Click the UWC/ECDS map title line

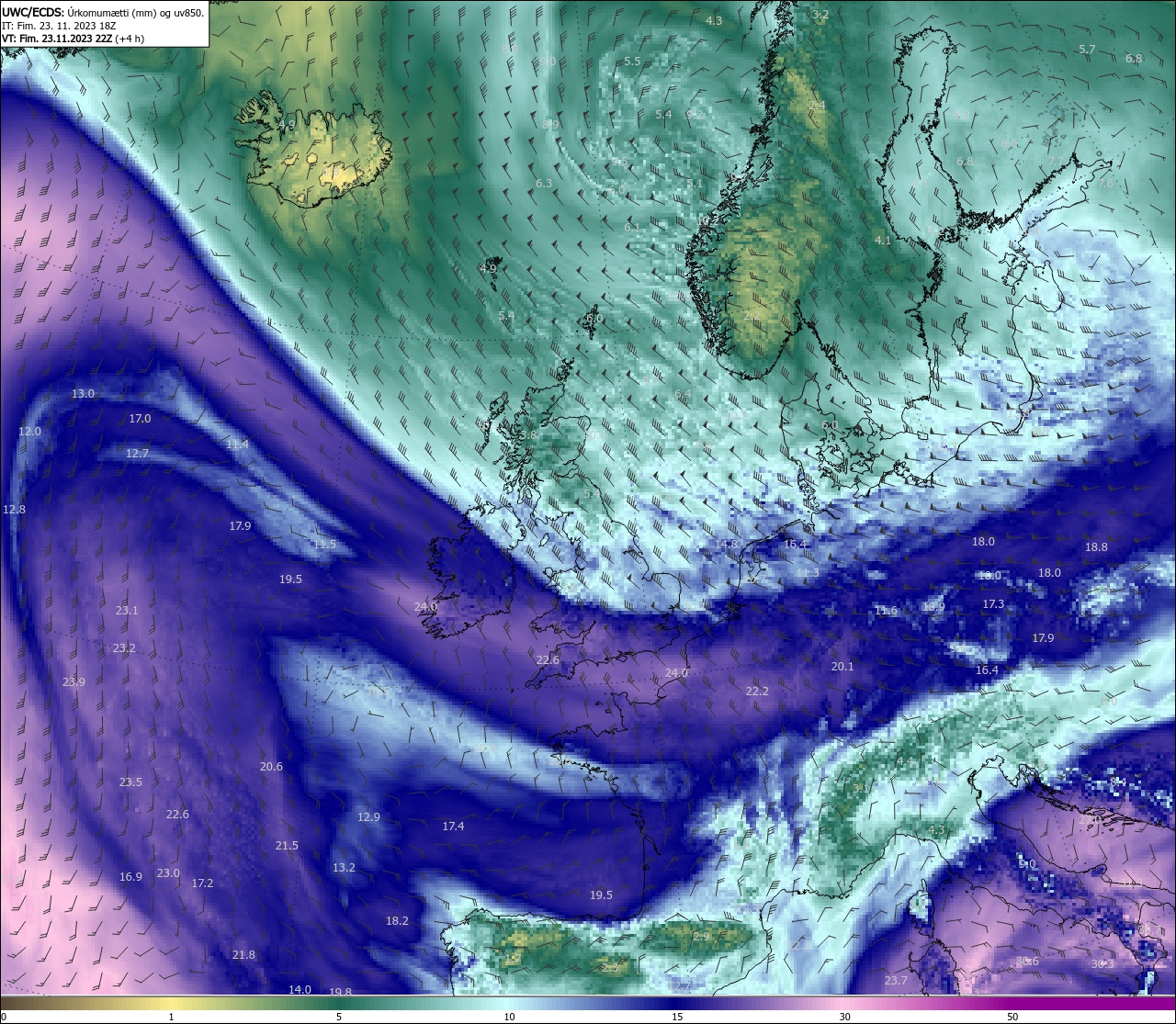coord(103,13)
